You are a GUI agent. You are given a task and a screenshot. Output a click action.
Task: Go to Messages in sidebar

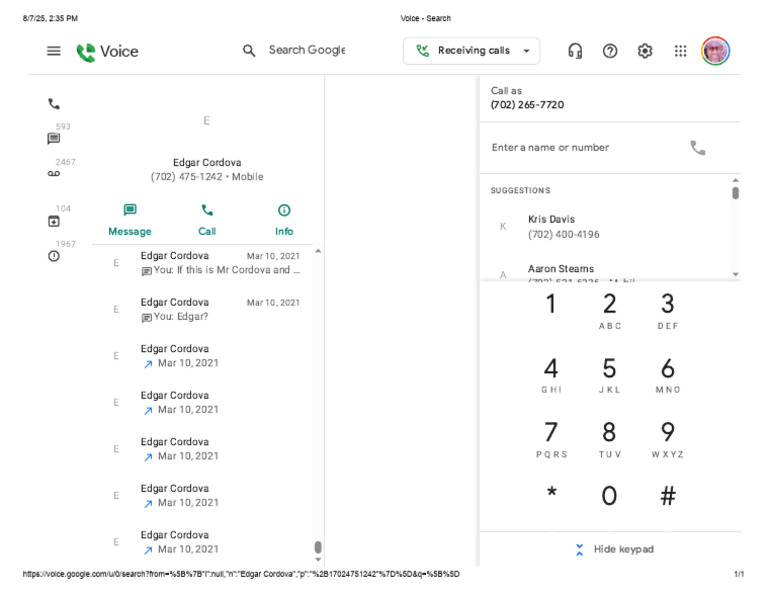pos(54,139)
